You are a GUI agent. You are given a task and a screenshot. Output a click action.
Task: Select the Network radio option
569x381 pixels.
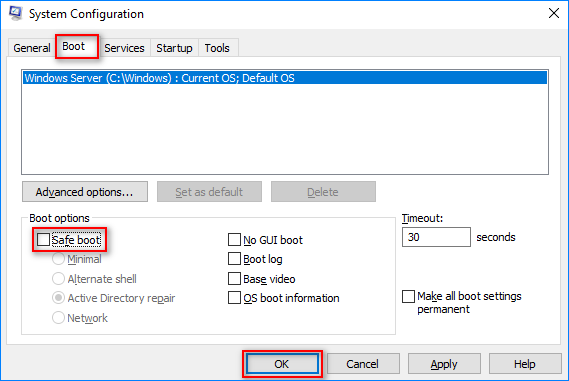coord(58,318)
